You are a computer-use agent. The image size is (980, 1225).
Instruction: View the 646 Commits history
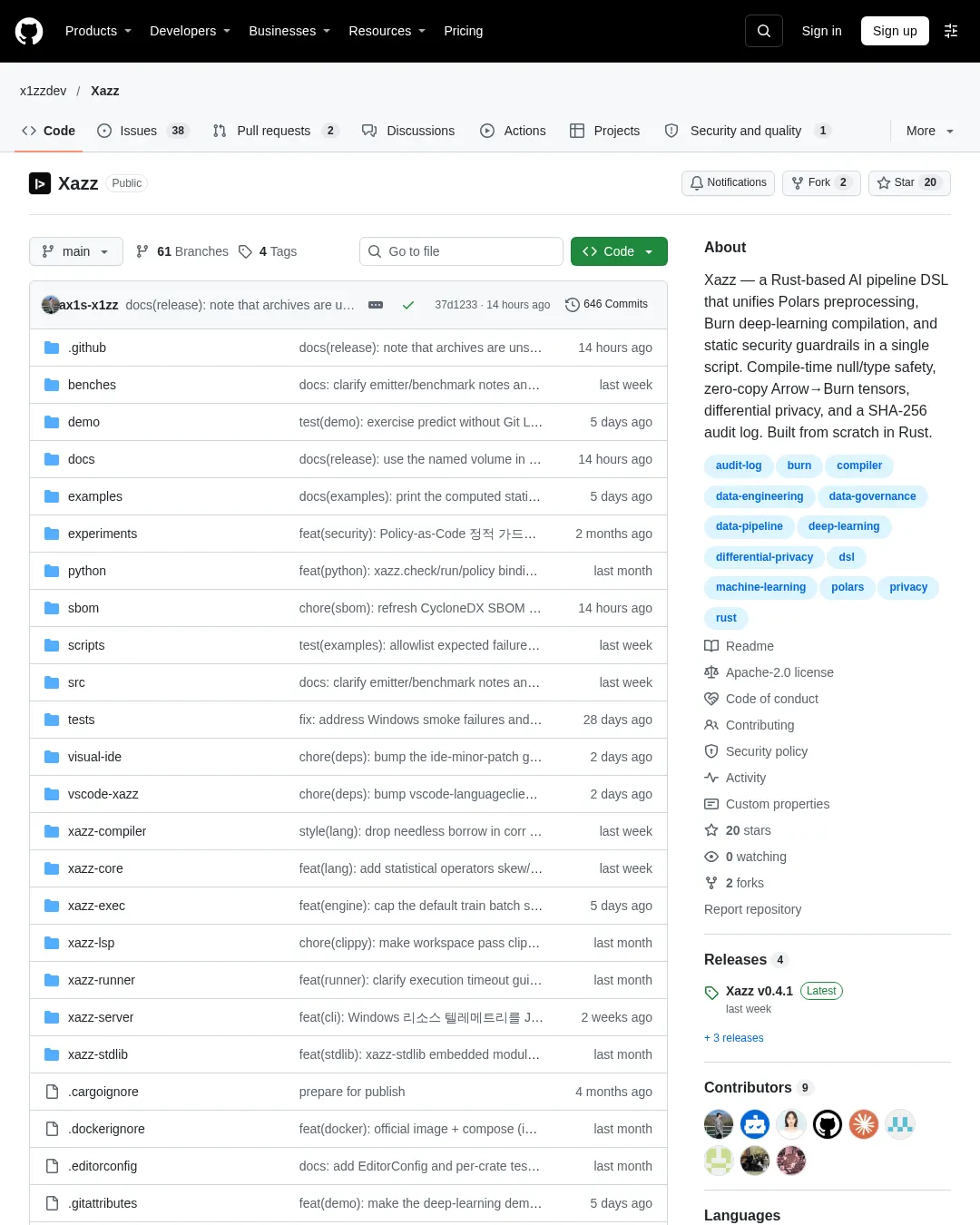click(606, 305)
